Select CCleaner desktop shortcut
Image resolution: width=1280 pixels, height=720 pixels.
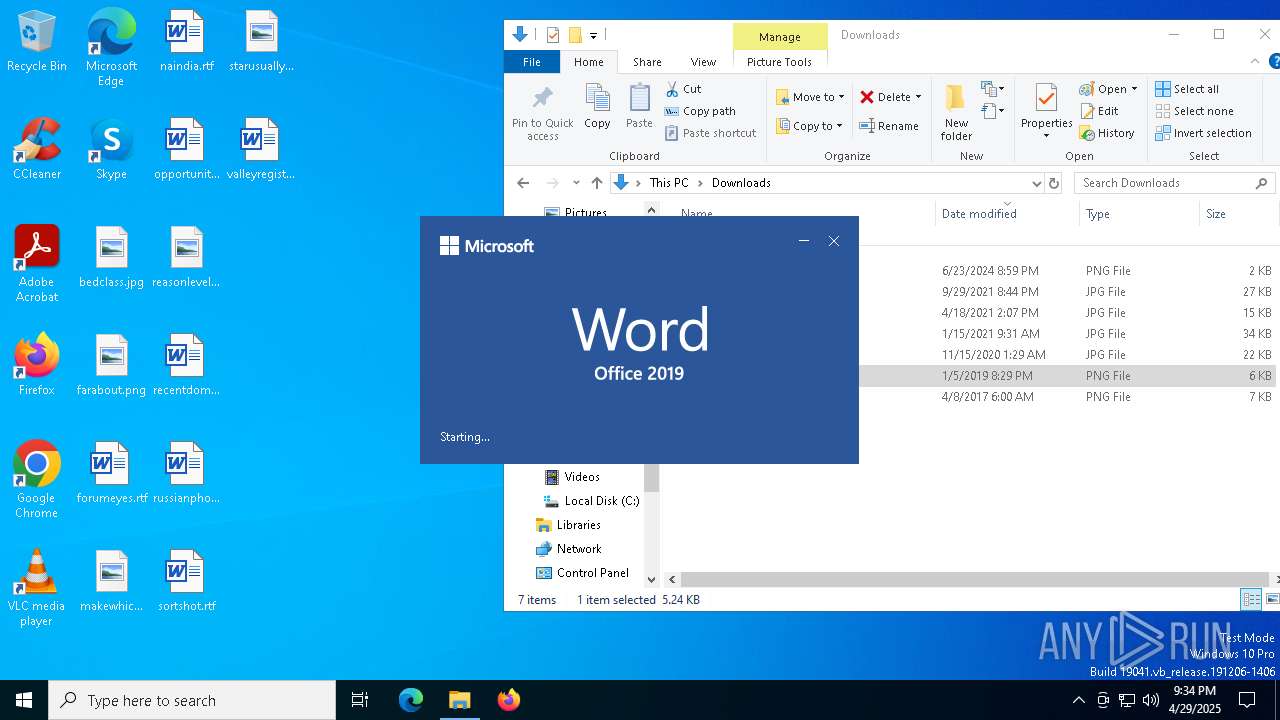pos(37,150)
